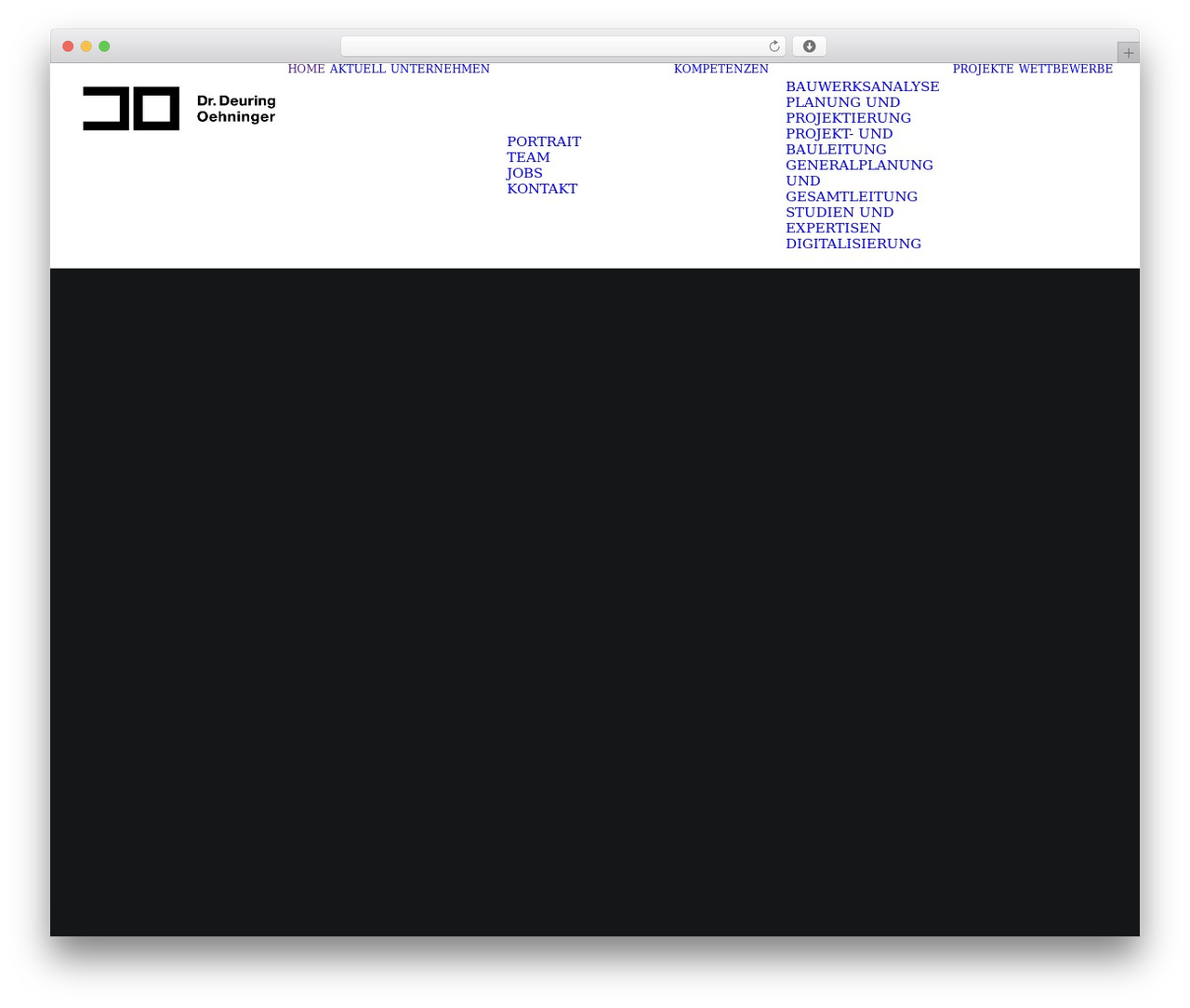Visit the WETTBEWERBE navigation item

[1065, 69]
